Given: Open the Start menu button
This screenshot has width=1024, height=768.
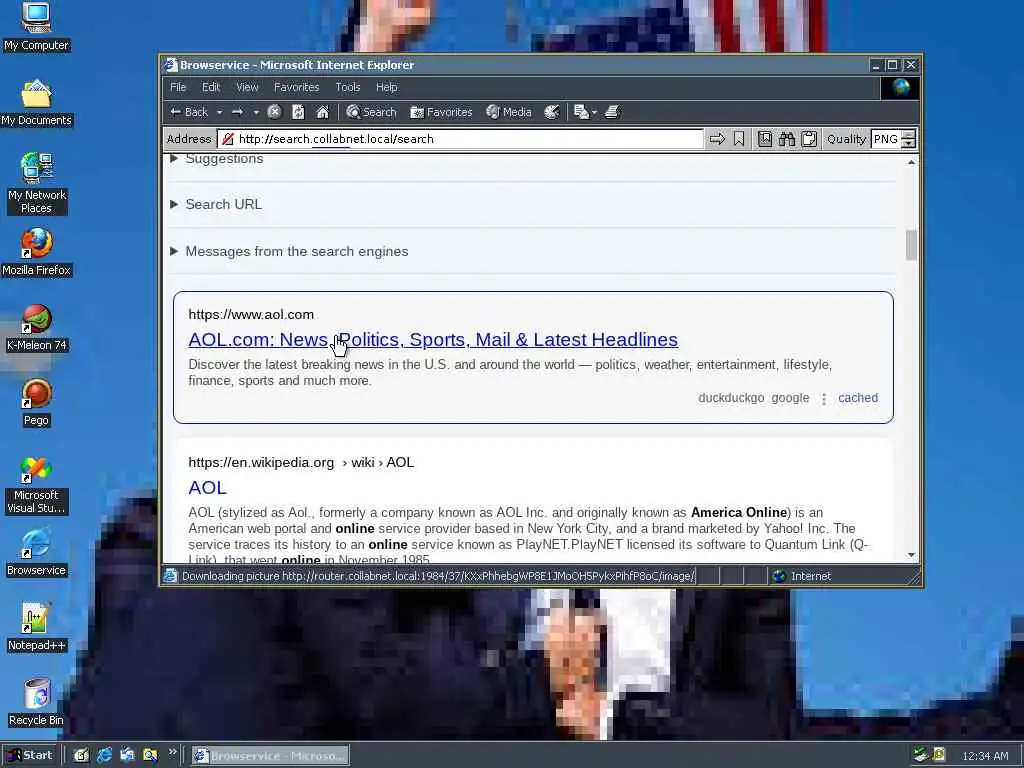Looking at the screenshot, I should click(x=31, y=755).
